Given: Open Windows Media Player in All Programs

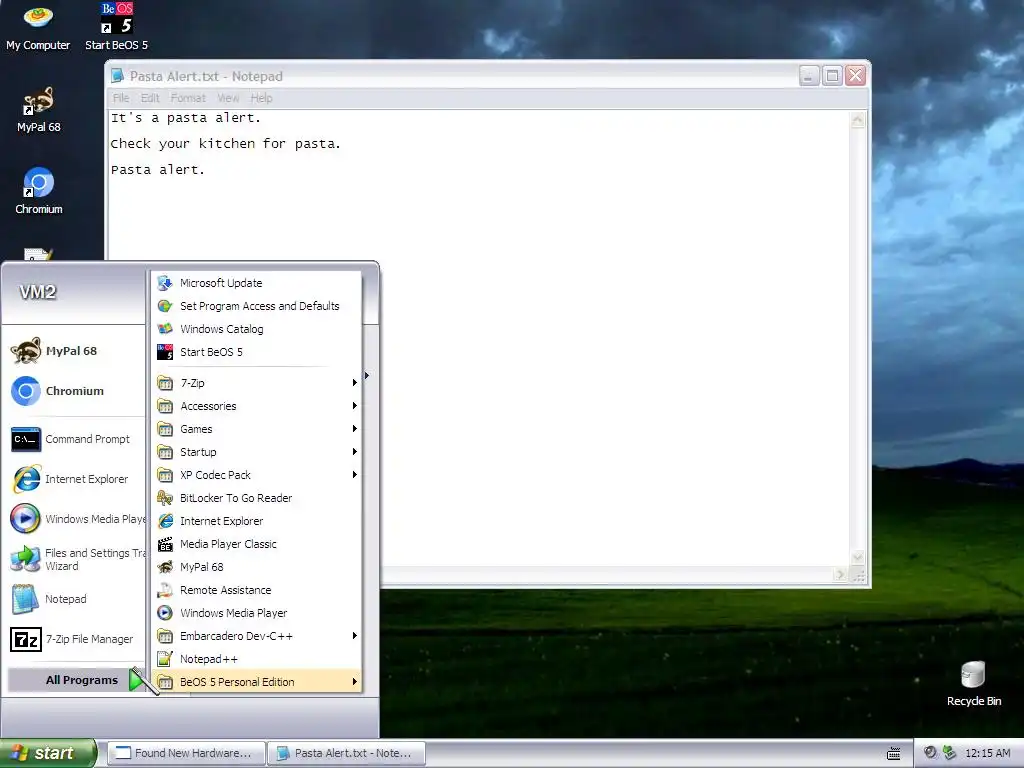Looking at the screenshot, I should coord(257,613).
